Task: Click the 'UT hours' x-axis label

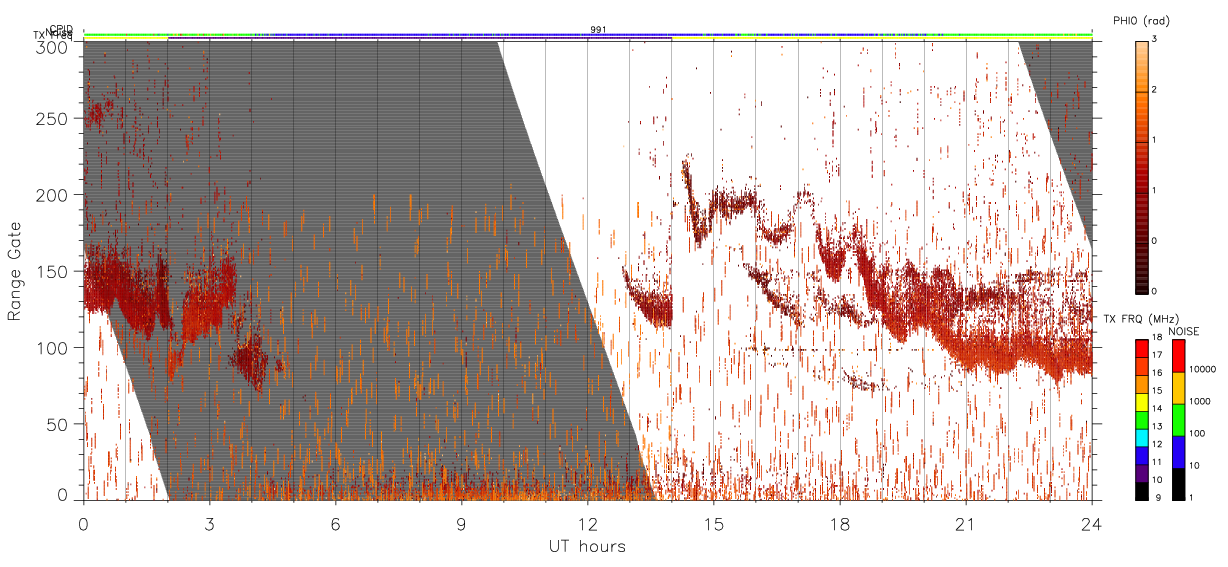Action: (x=587, y=546)
